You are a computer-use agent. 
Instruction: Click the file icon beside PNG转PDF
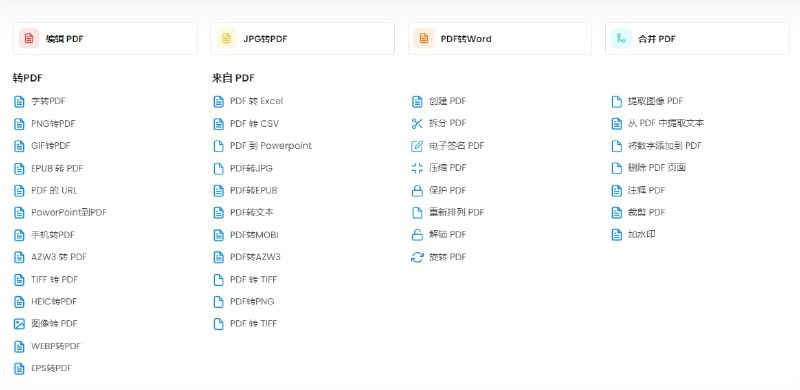tap(19, 124)
